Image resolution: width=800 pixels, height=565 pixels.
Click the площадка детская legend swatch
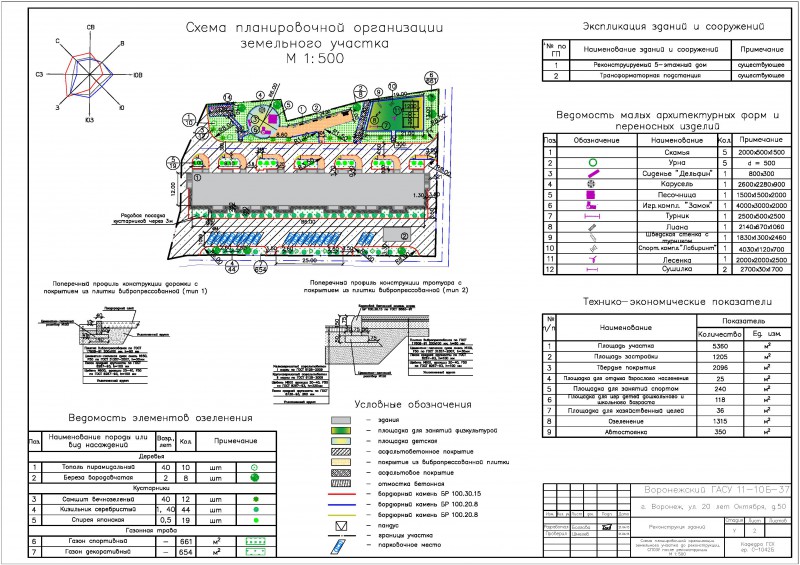341,441
